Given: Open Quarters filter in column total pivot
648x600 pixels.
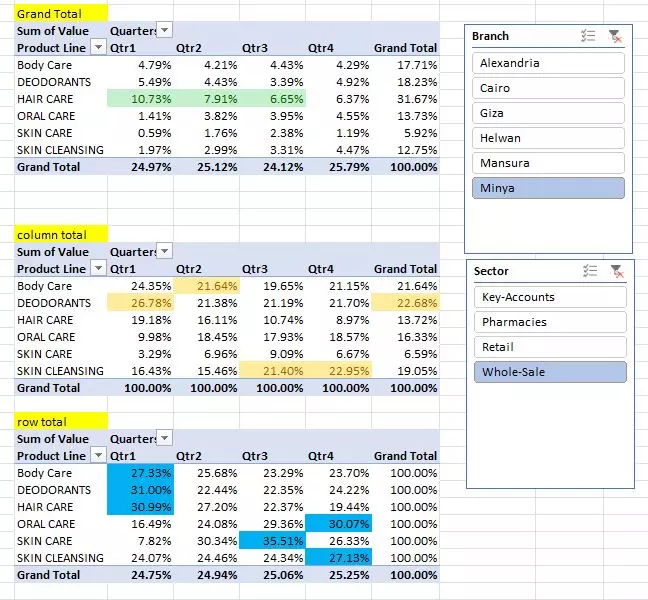Looking at the screenshot, I should (165, 252).
